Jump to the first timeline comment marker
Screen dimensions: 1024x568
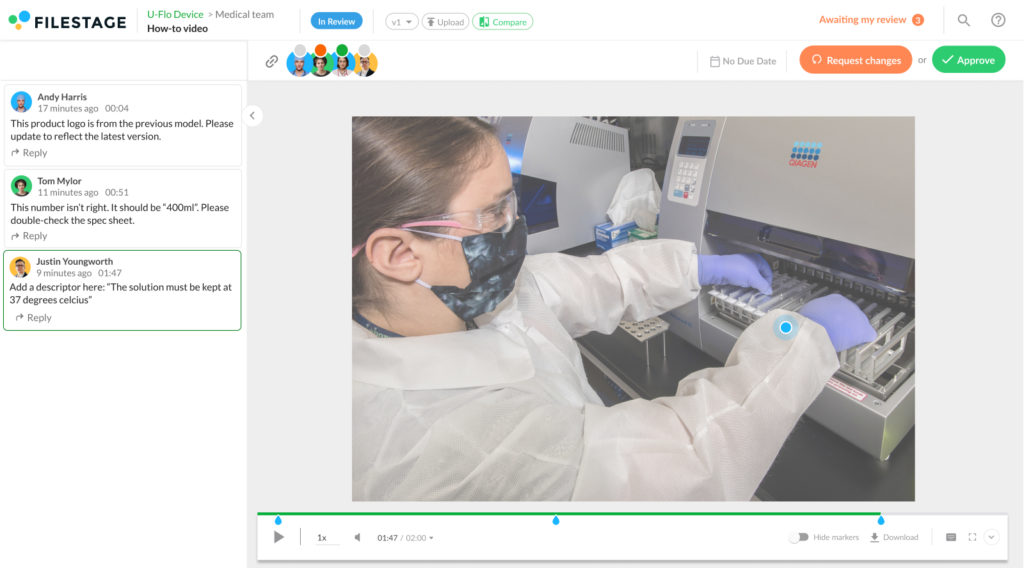tap(278, 520)
